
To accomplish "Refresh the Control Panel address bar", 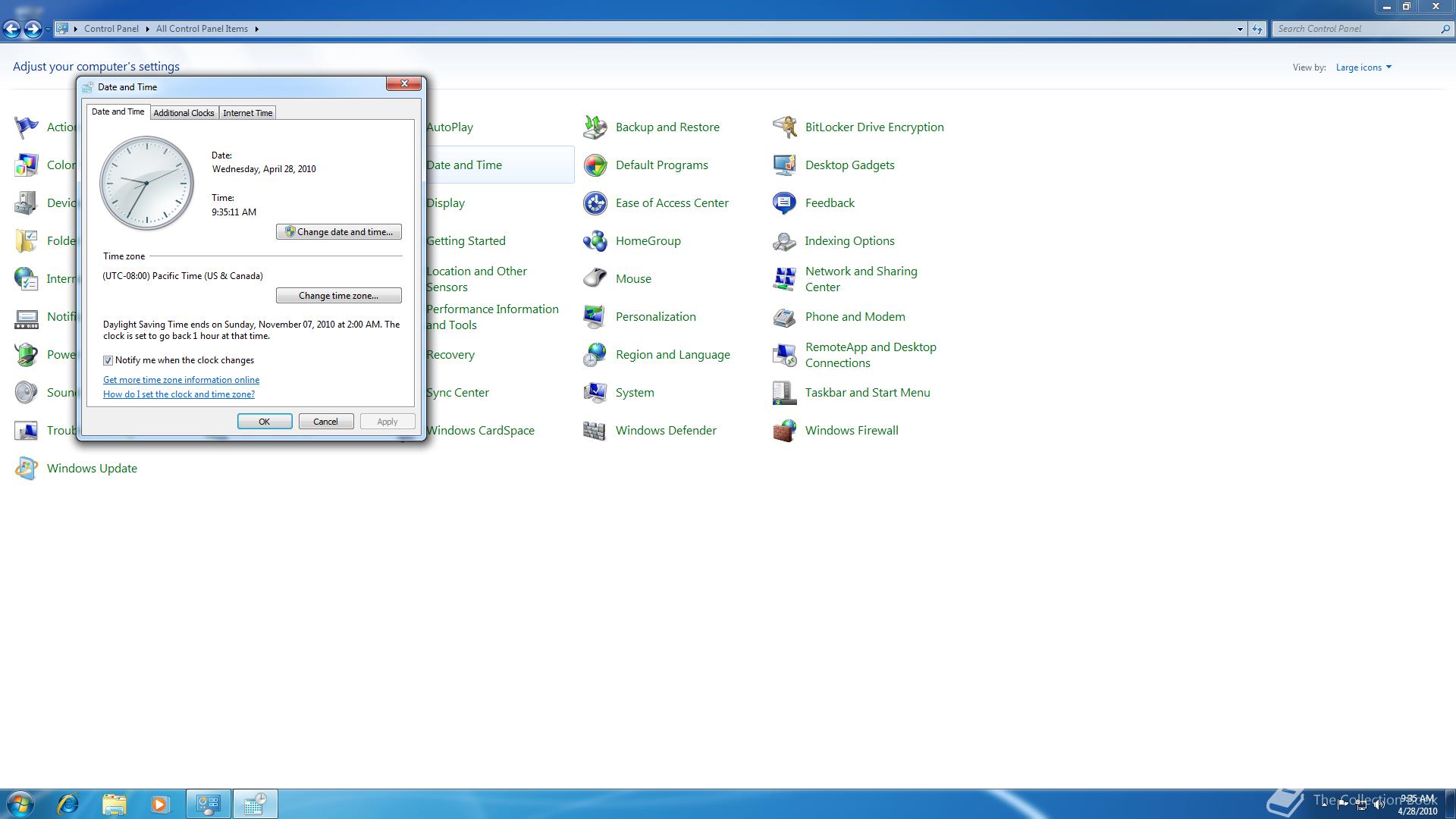I will click(x=1257, y=29).
